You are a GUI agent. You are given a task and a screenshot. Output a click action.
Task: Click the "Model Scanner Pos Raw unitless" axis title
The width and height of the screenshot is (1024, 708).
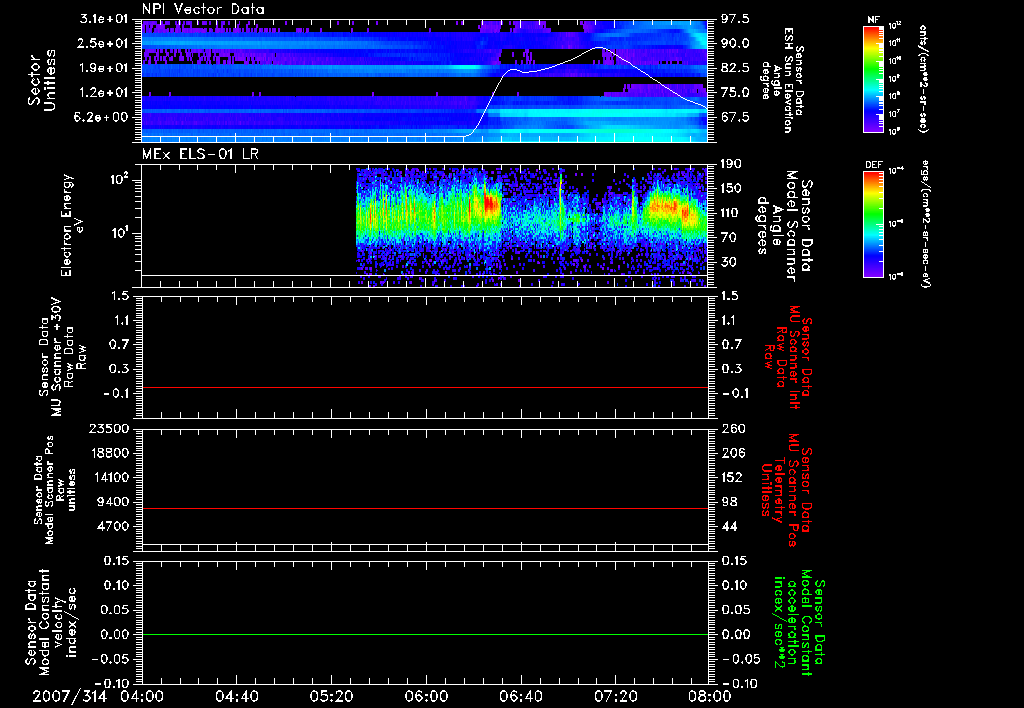55,490
